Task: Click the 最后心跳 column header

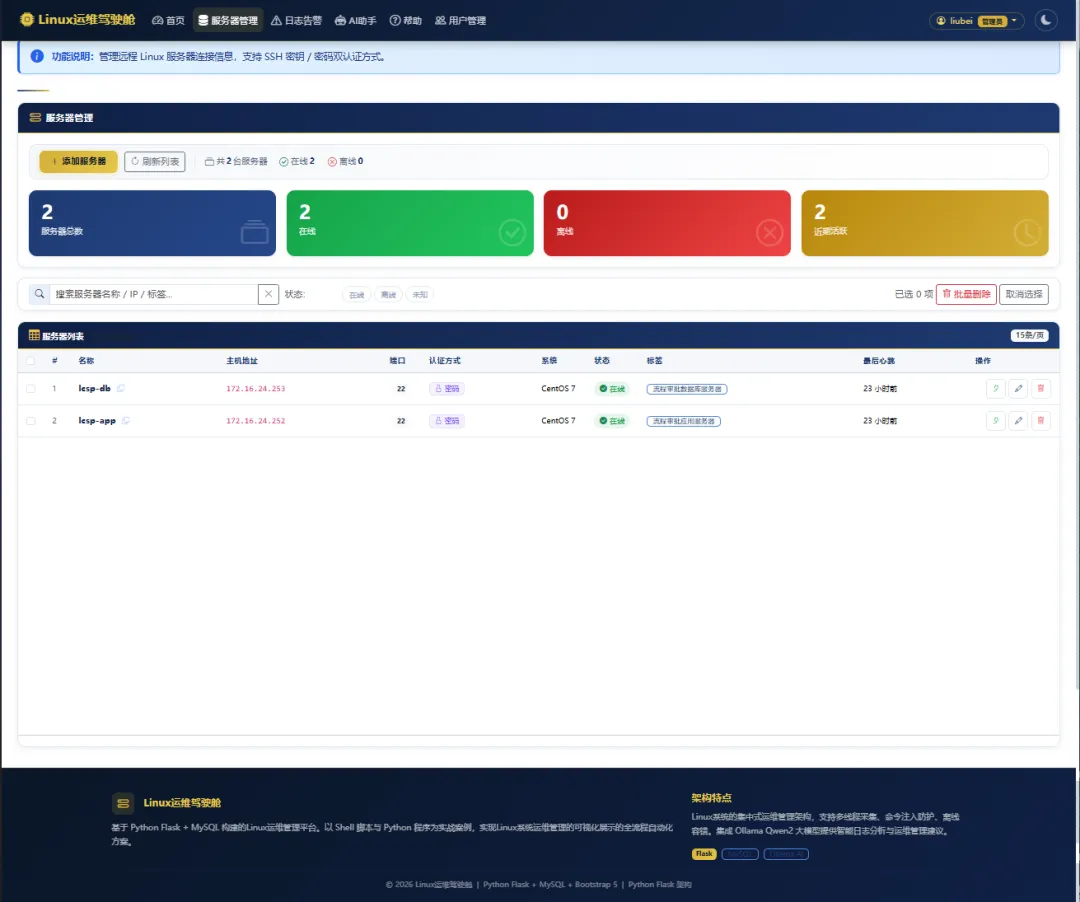Action: click(x=879, y=361)
